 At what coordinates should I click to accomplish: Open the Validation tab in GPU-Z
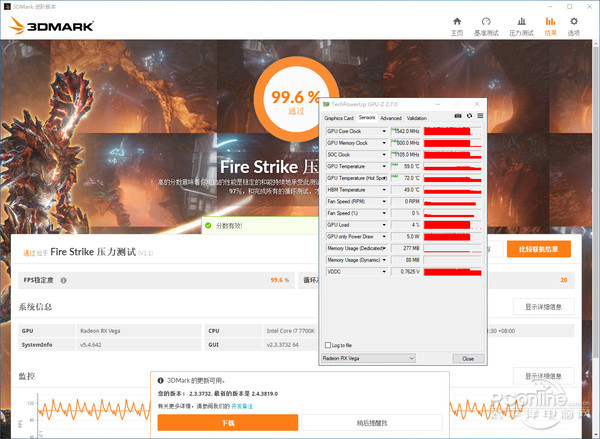[x=417, y=118]
